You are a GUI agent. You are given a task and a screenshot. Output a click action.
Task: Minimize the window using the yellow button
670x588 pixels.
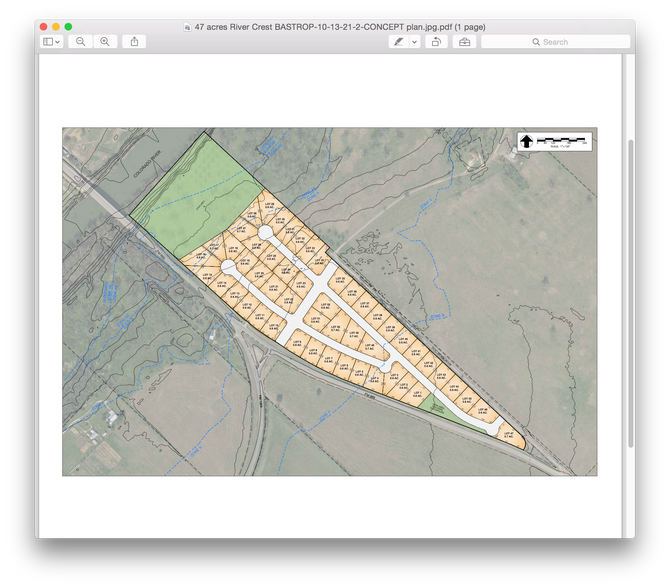pyautogui.click(x=55, y=25)
